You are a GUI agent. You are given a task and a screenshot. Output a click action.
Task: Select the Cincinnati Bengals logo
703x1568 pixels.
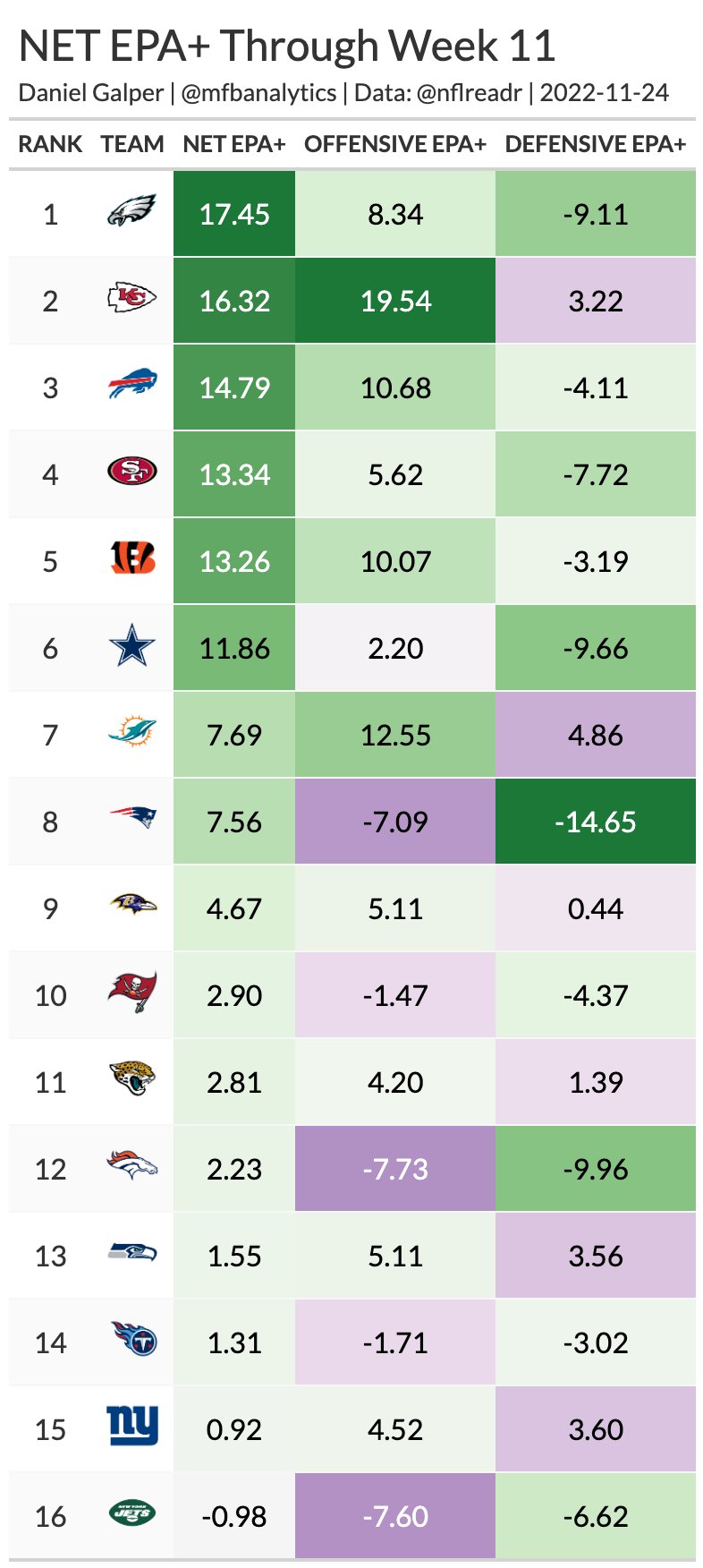coord(132,559)
